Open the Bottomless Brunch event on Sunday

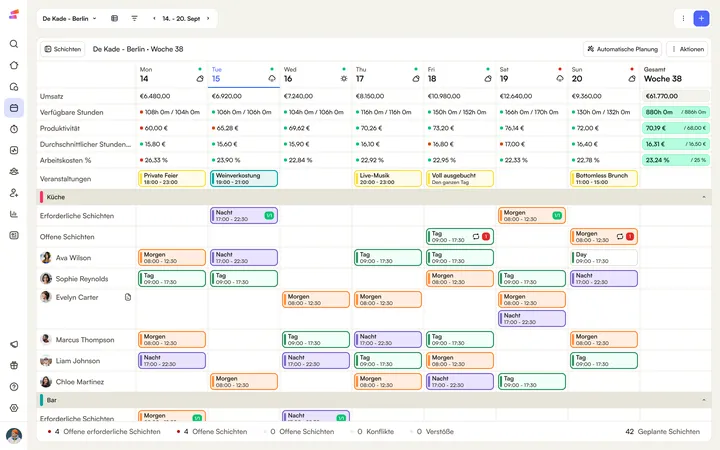tap(604, 179)
